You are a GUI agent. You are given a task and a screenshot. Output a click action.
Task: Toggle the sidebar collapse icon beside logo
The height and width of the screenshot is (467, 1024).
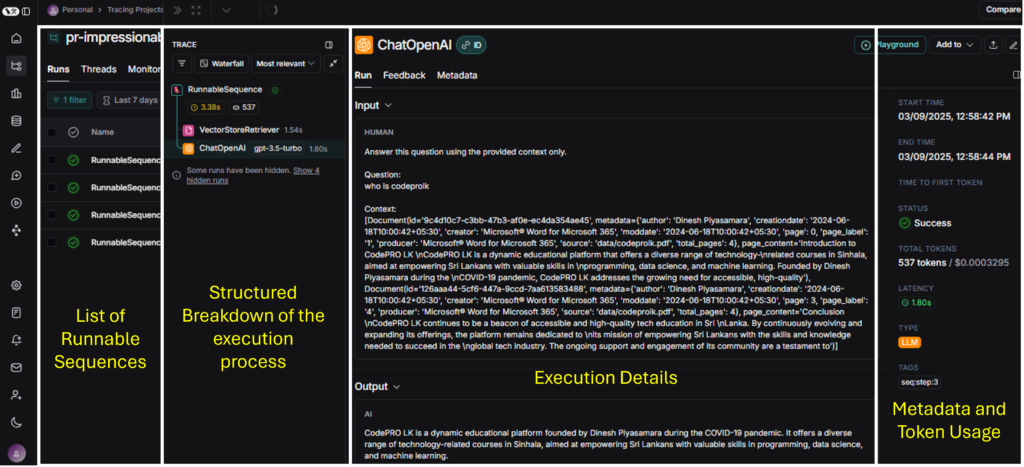[x=25, y=11]
